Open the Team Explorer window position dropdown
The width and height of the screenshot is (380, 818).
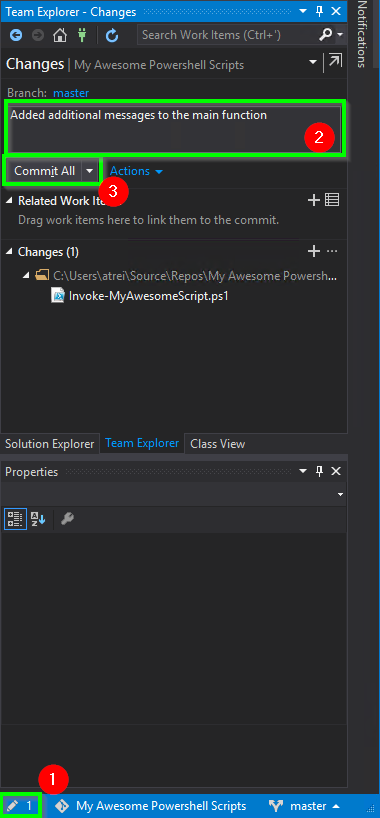click(x=303, y=11)
